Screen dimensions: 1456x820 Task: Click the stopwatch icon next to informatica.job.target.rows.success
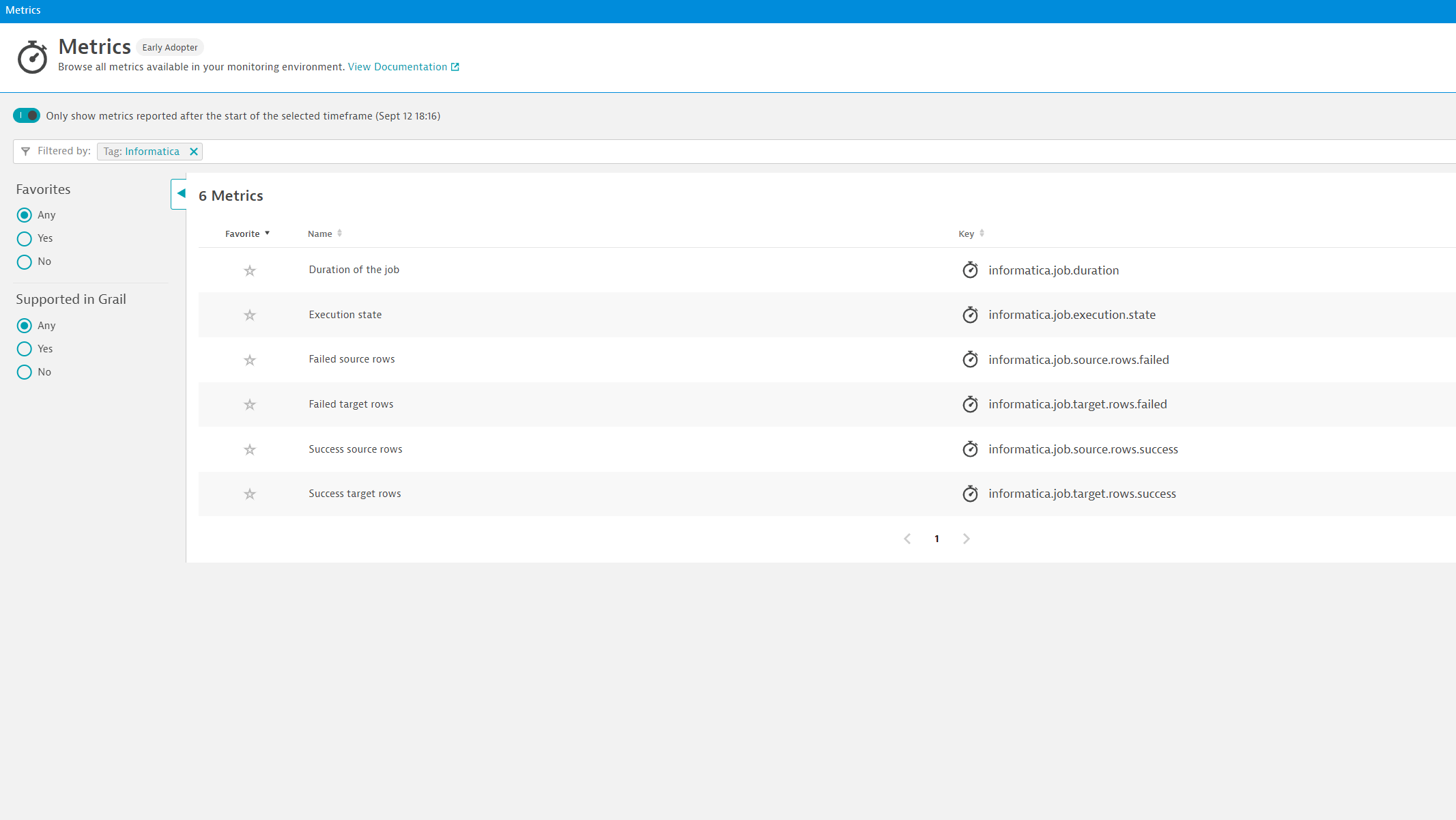tap(970, 494)
